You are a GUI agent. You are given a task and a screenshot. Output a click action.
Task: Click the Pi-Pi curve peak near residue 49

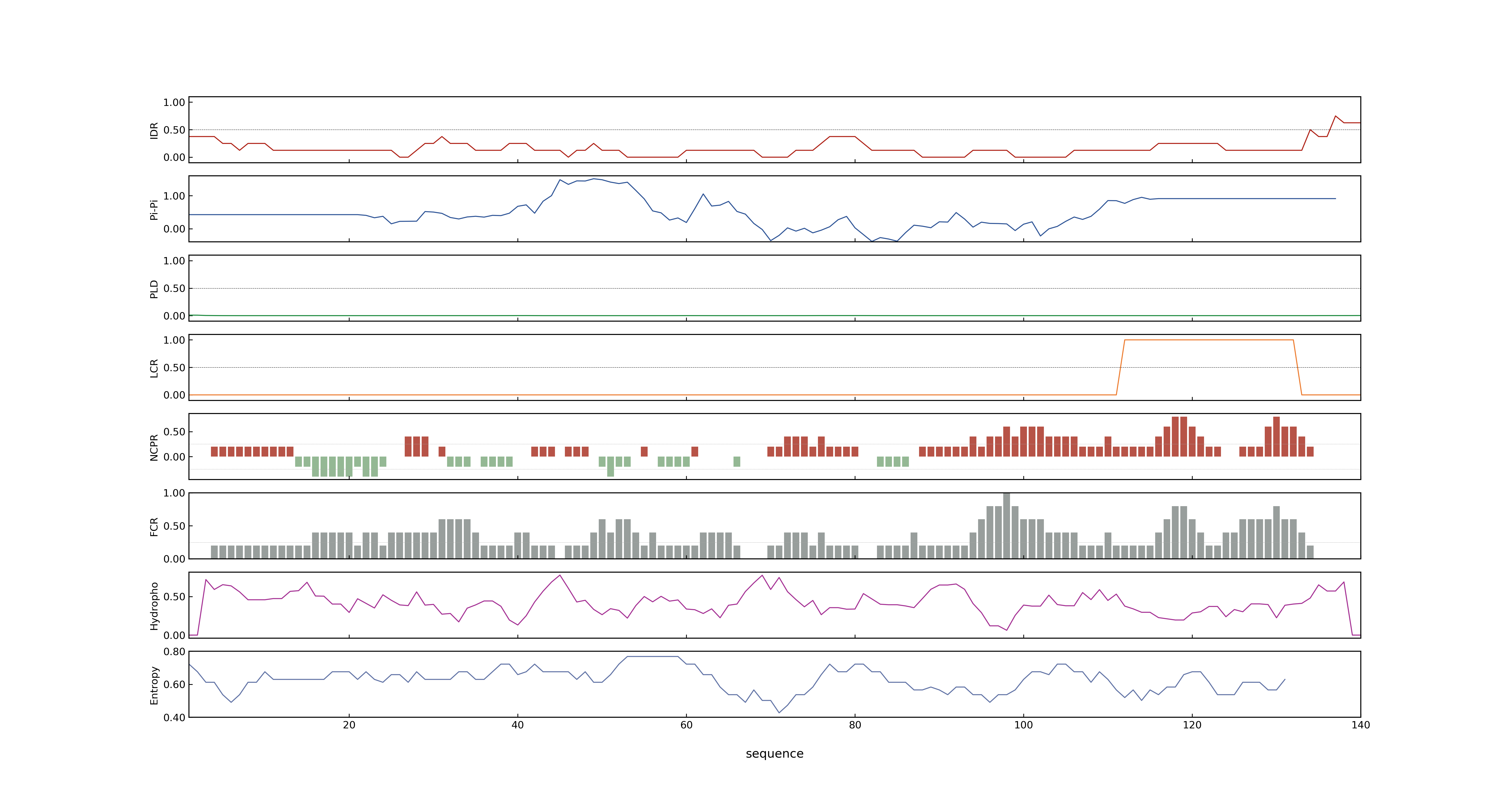[594, 179]
